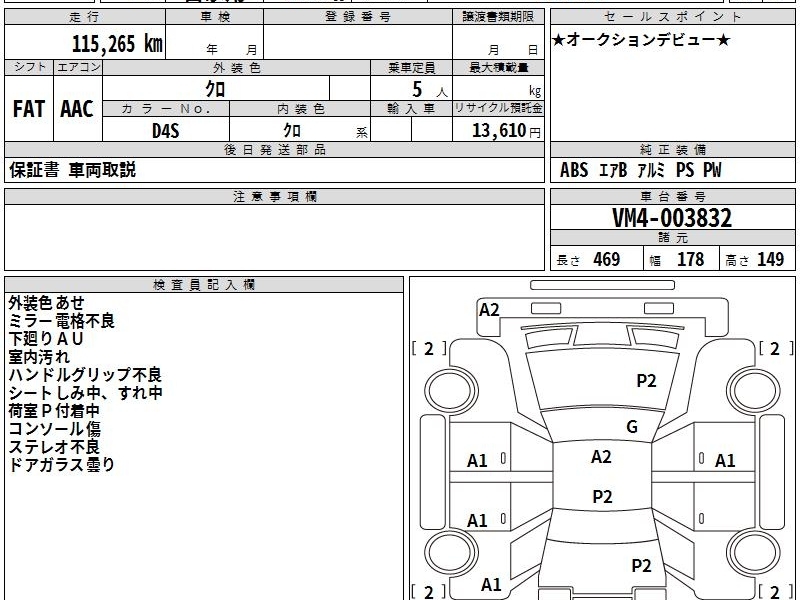This screenshot has height=600, width=800.
Task: Click the 保証書 車両取説 parts text
Action: (x=72, y=170)
